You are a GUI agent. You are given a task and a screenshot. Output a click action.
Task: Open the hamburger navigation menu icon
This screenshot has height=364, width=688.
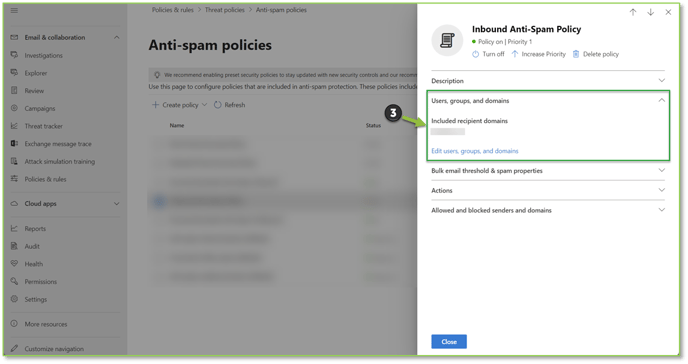[14, 10]
